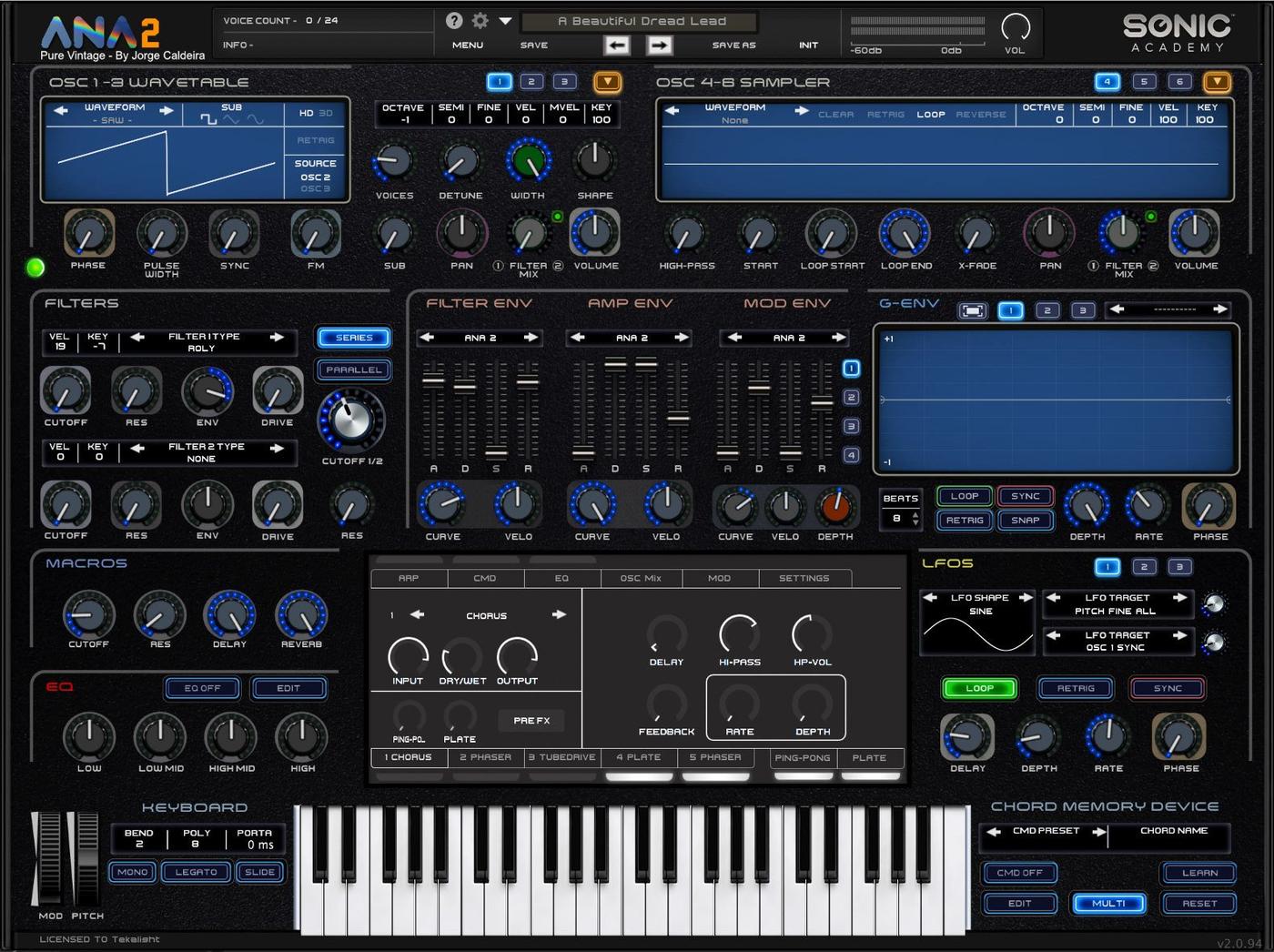Screen dimensions: 1274x952
Task: Select previous Filter Env preset arrow
Action: click(x=427, y=338)
